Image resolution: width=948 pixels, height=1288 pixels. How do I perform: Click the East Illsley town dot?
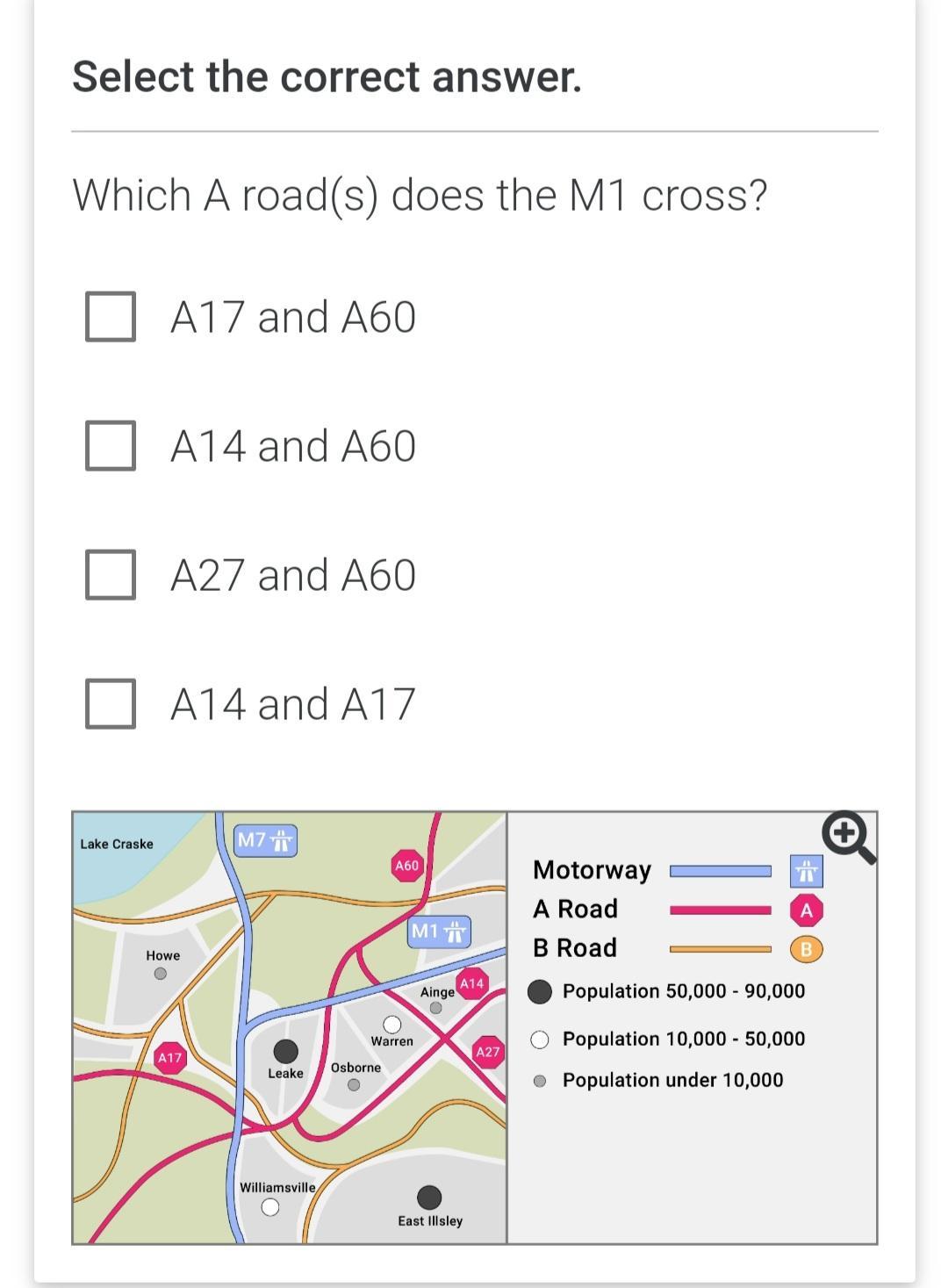(429, 1198)
